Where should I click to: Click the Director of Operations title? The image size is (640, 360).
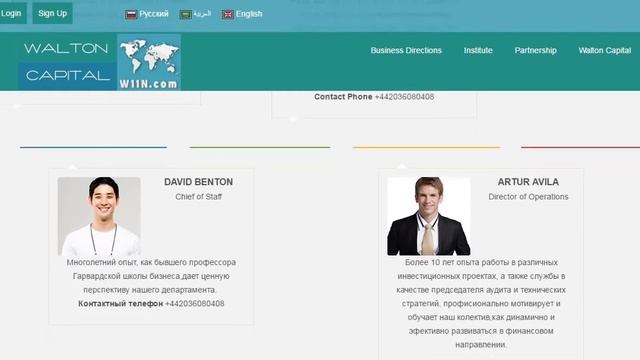pos(528,197)
